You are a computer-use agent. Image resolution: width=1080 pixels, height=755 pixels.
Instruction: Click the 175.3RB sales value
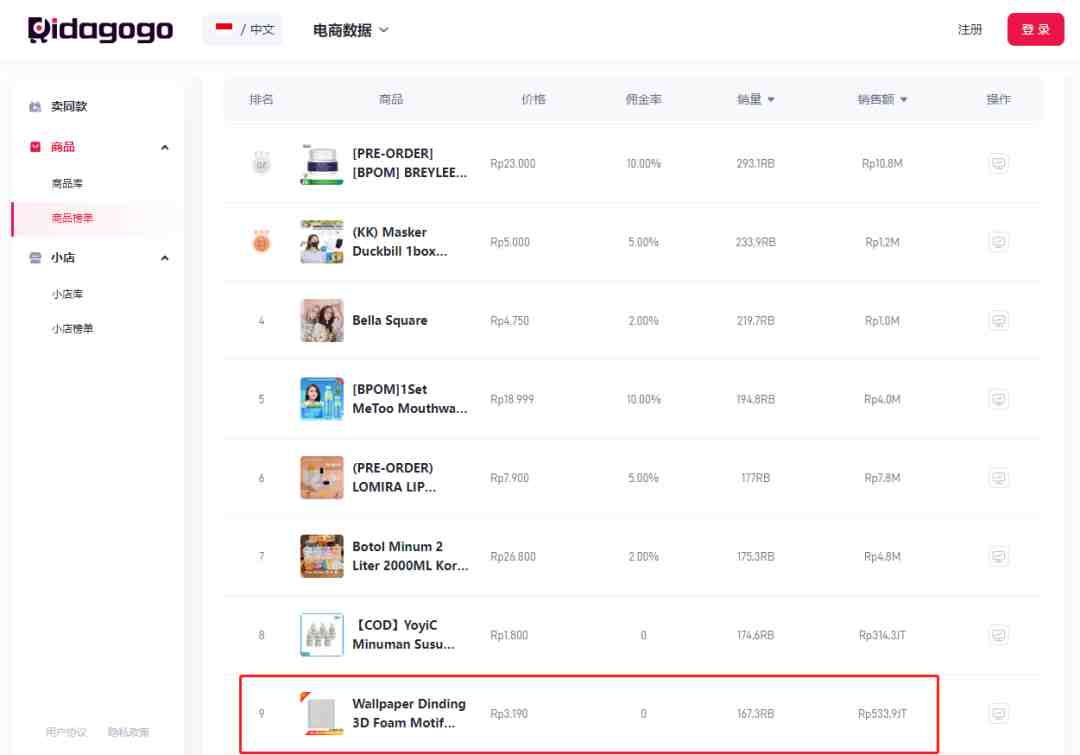pos(756,556)
